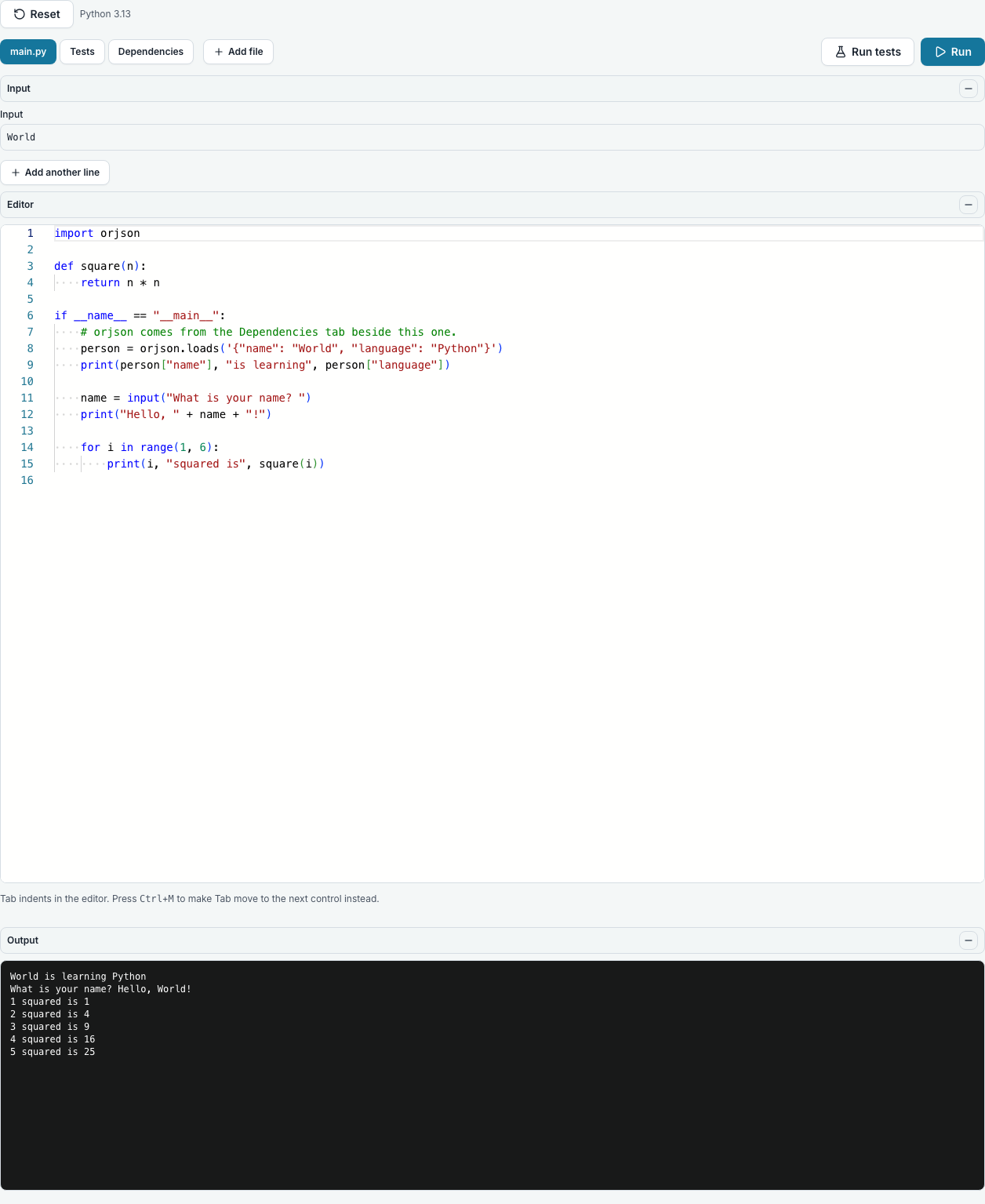Click the Reset button
985x1204 pixels.
tap(37, 14)
